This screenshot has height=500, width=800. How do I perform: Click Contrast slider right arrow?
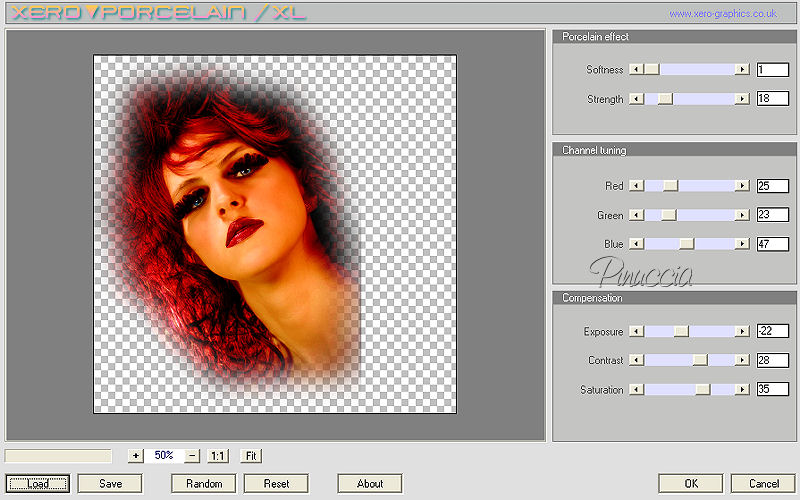pos(742,360)
